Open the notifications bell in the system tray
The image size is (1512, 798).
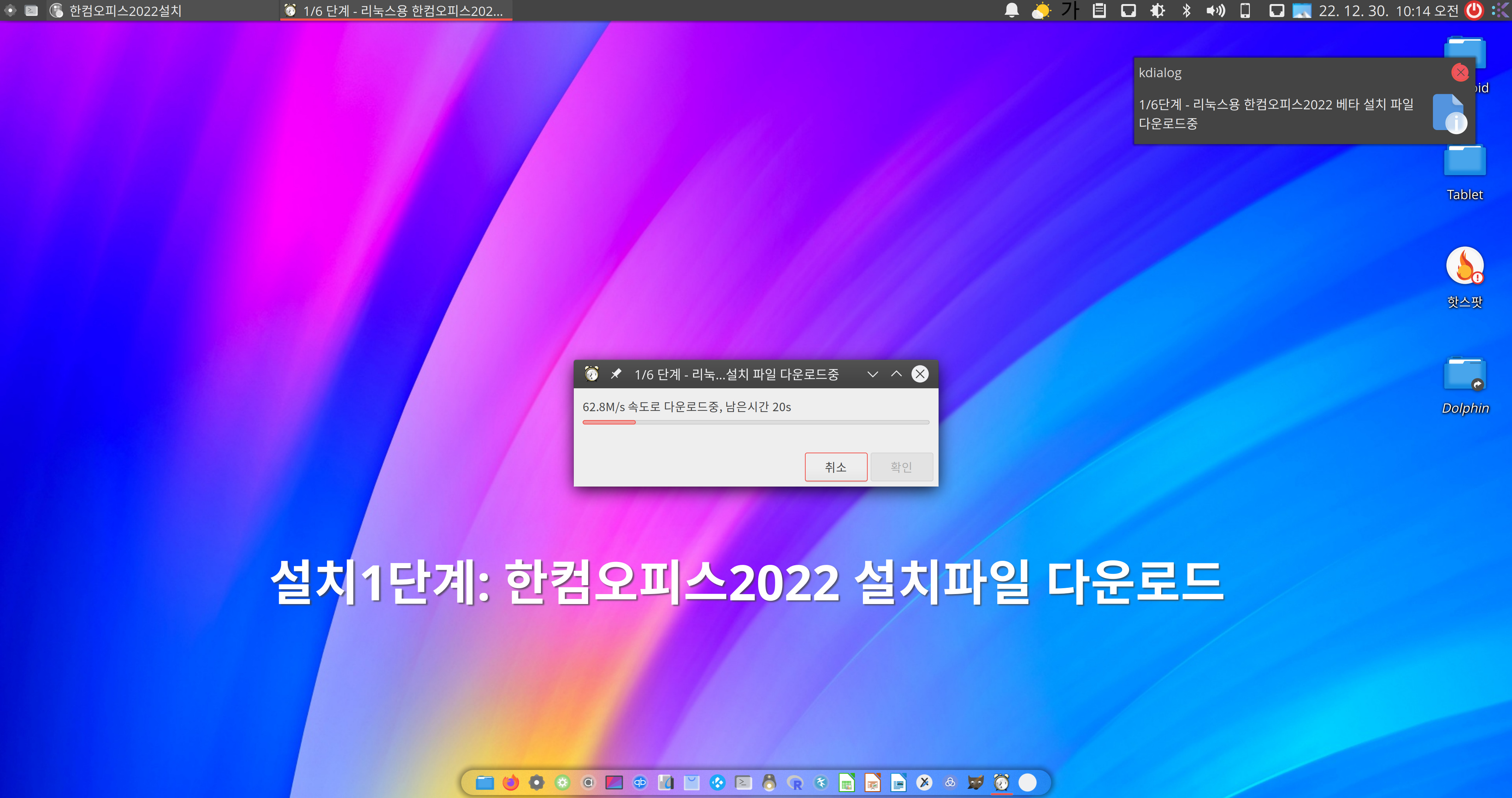[1012, 11]
